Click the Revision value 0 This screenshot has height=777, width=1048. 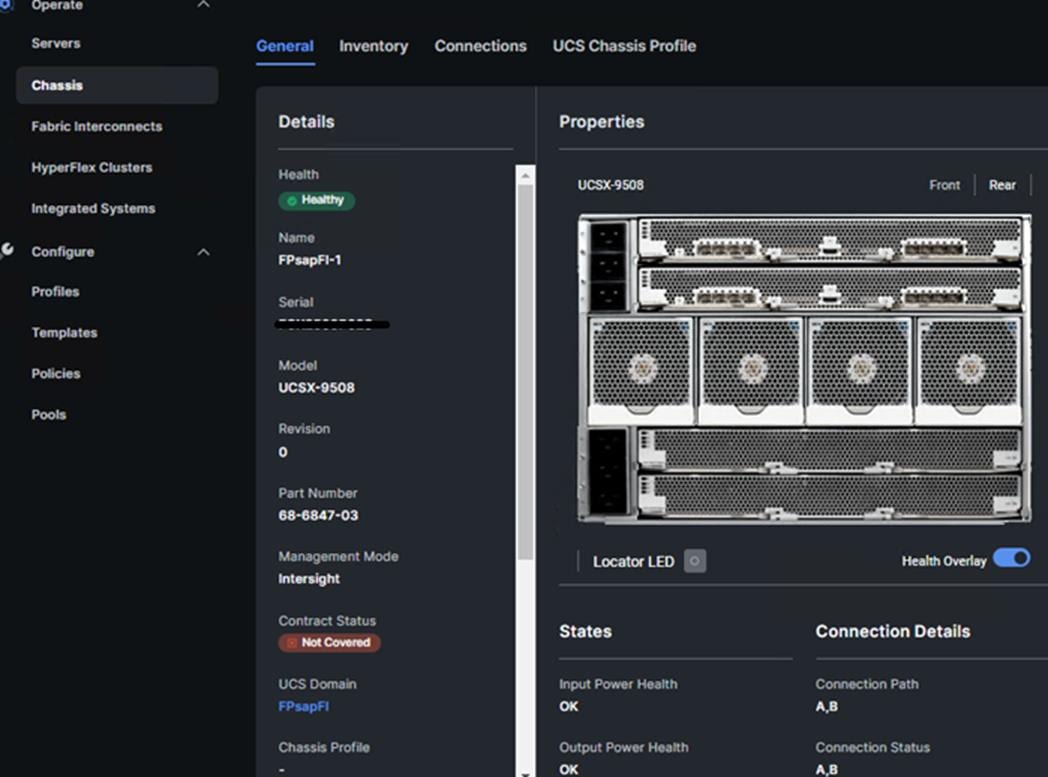pos(283,452)
